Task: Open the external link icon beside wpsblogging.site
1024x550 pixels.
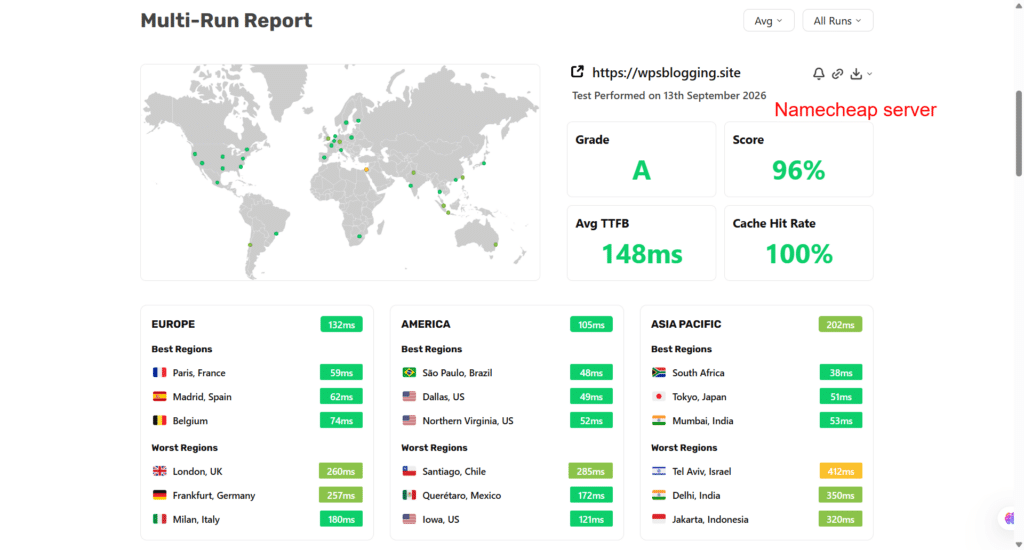Action: click(x=577, y=72)
